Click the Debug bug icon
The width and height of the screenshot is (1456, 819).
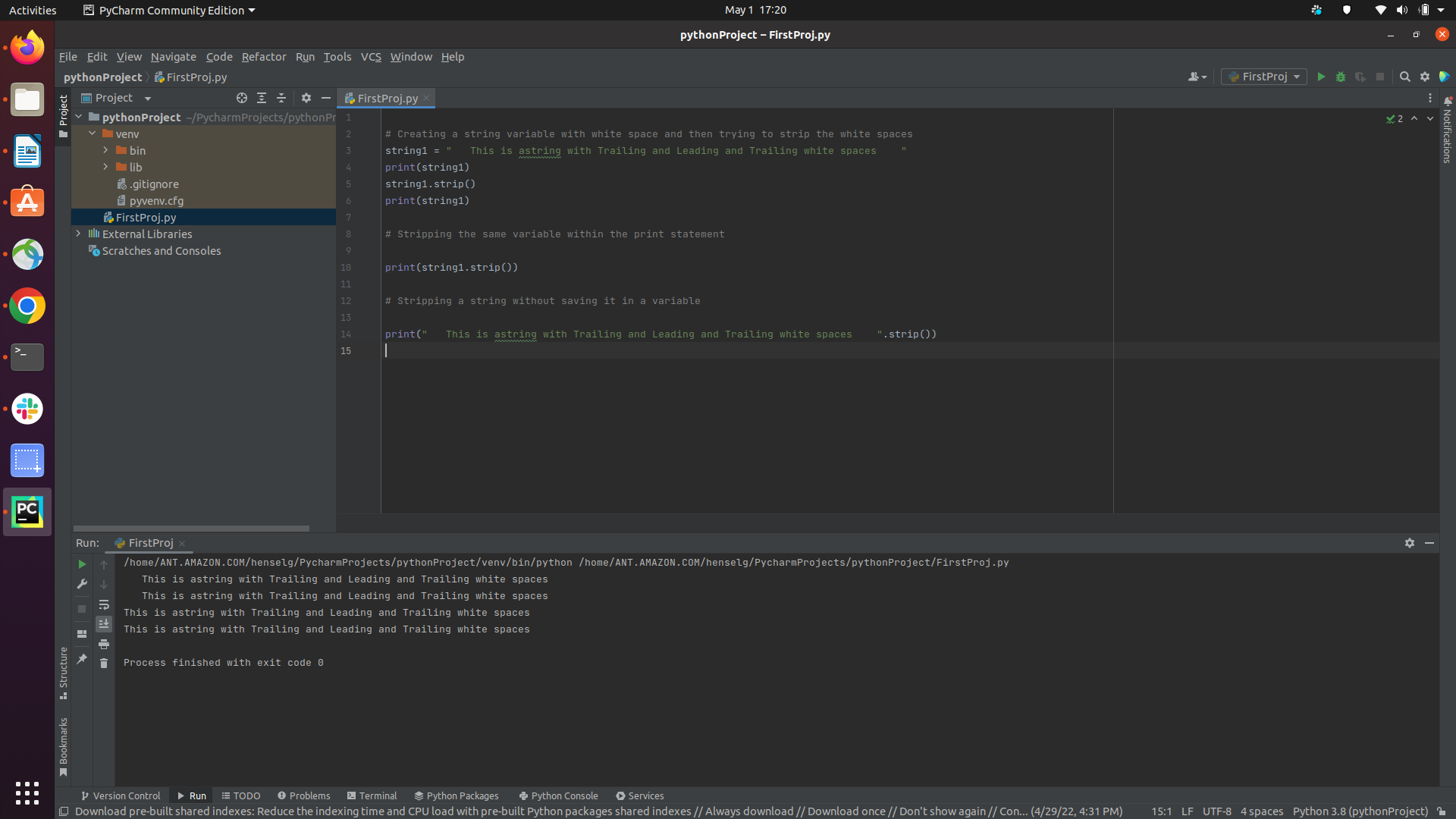[x=1341, y=77]
